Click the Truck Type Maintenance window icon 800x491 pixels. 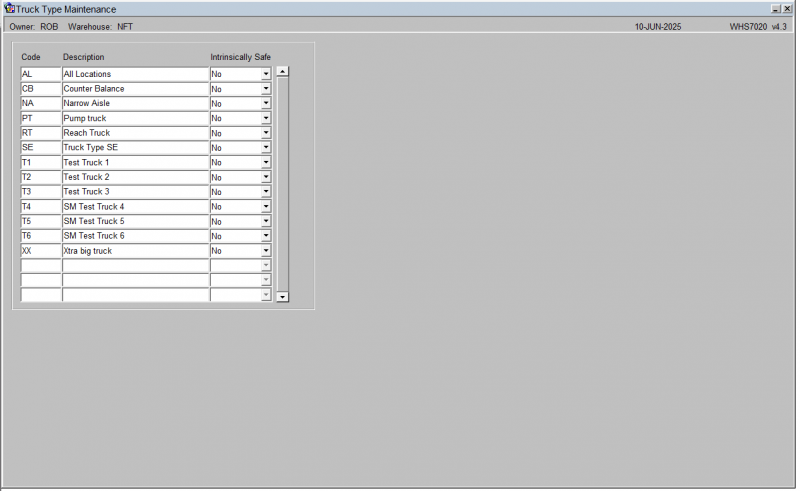(x=9, y=8)
